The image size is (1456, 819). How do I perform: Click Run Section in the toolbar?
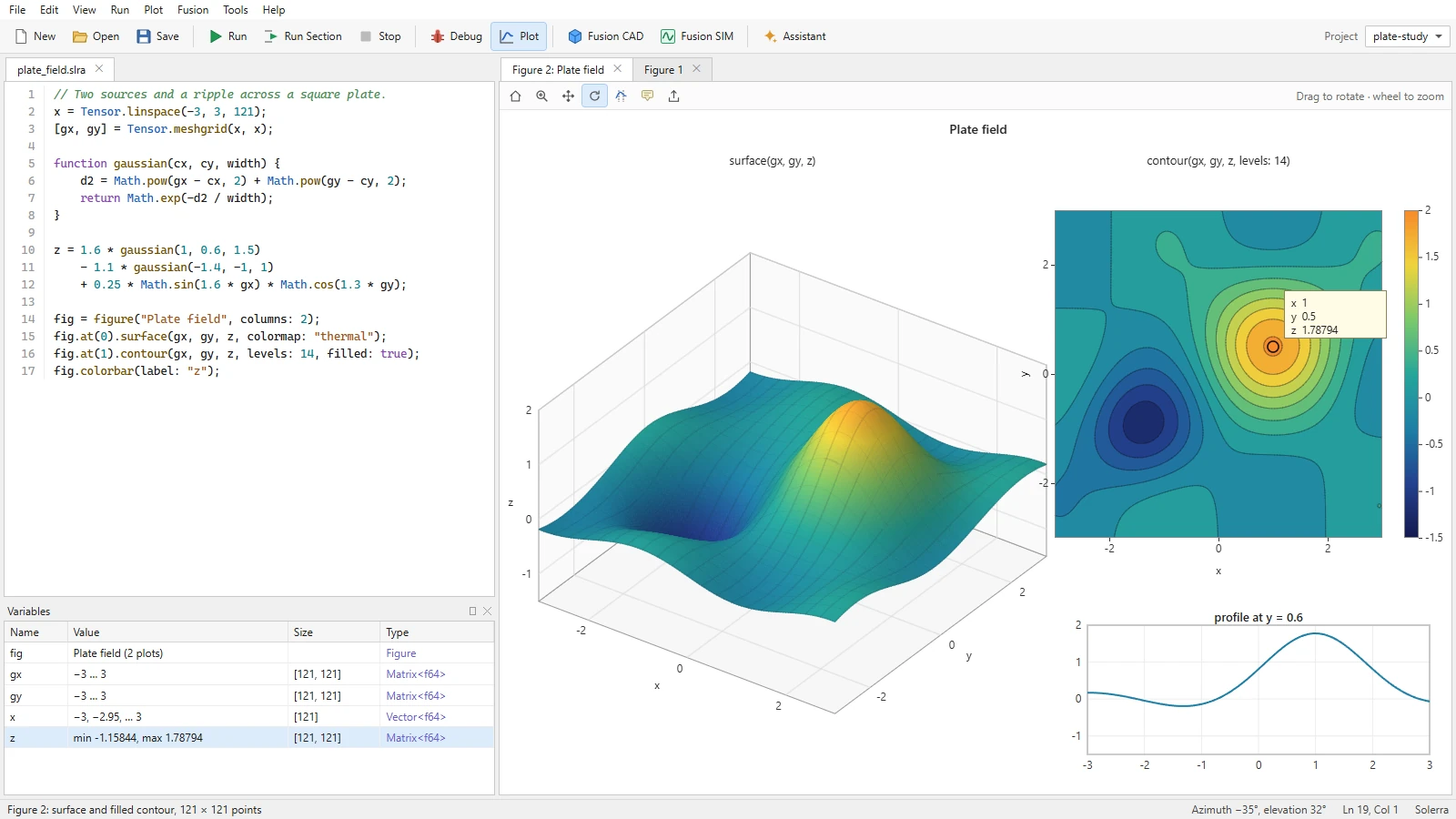pos(303,36)
